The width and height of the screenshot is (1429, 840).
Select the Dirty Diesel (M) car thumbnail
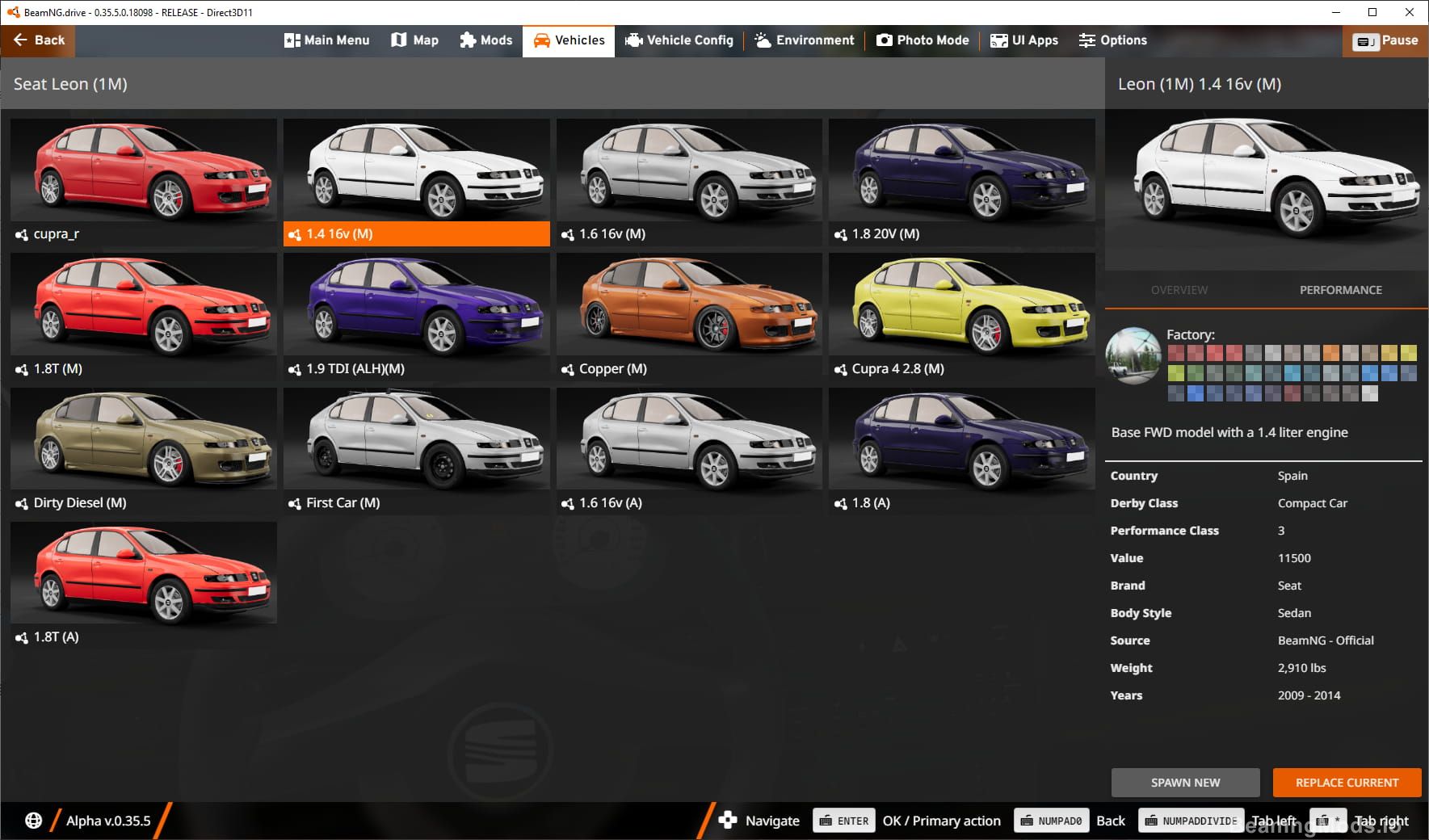[x=144, y=439]
